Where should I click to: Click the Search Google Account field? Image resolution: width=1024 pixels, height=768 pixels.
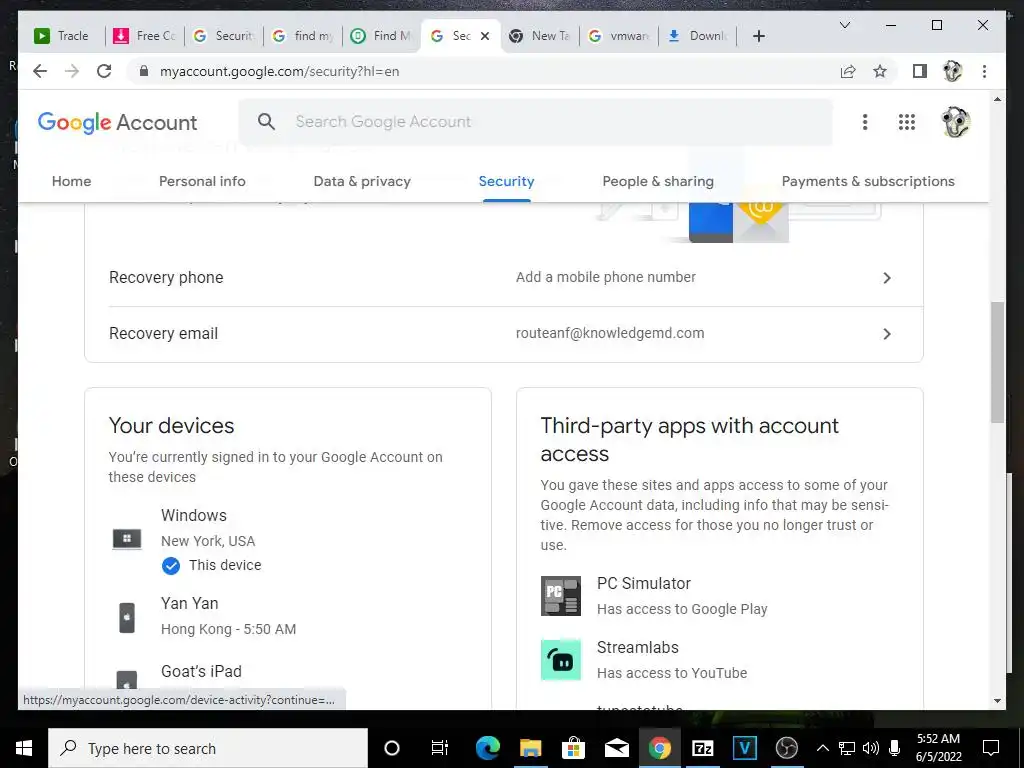click(536, 121)
